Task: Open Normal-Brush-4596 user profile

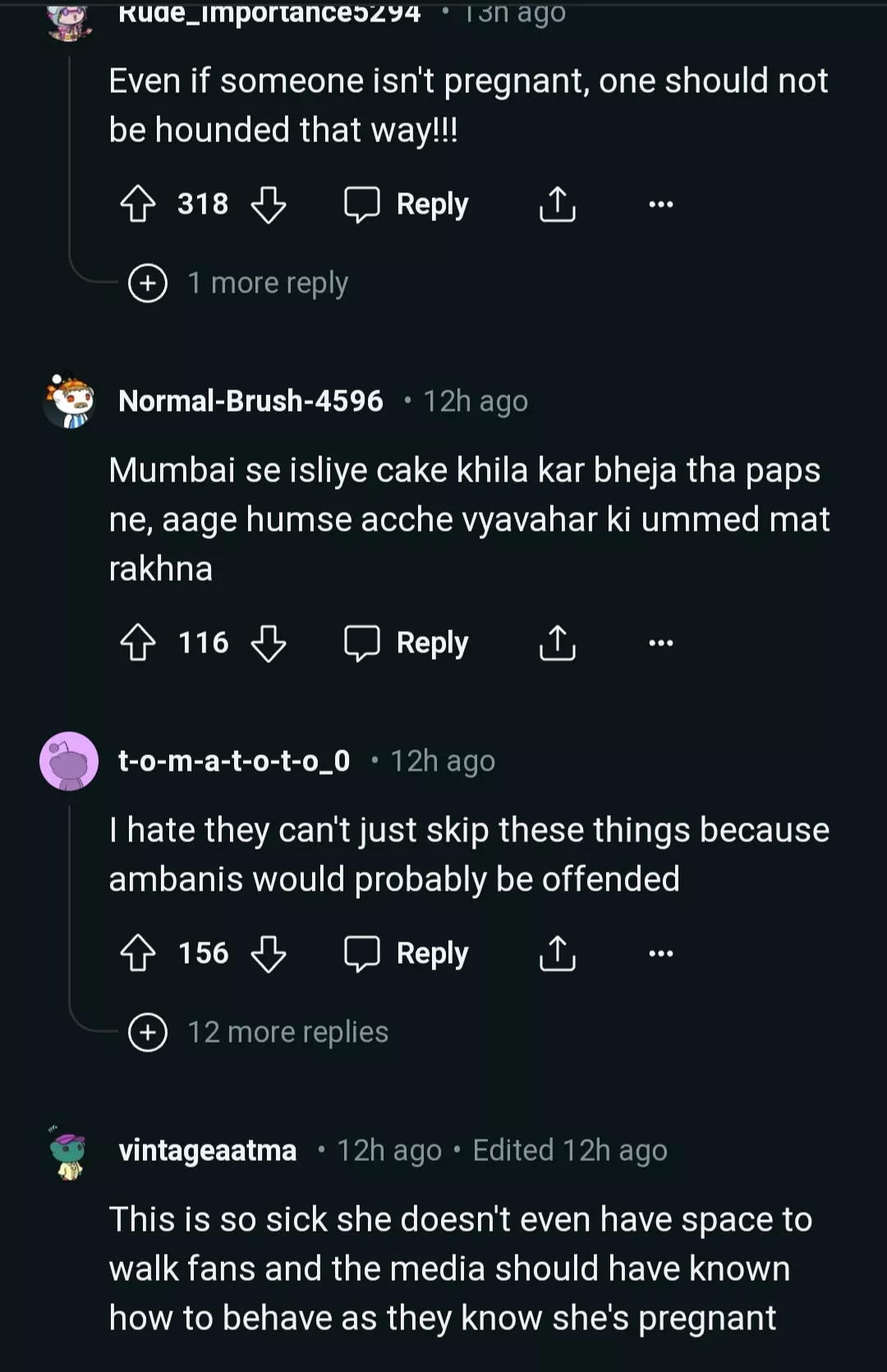Action: click(250, 401)
